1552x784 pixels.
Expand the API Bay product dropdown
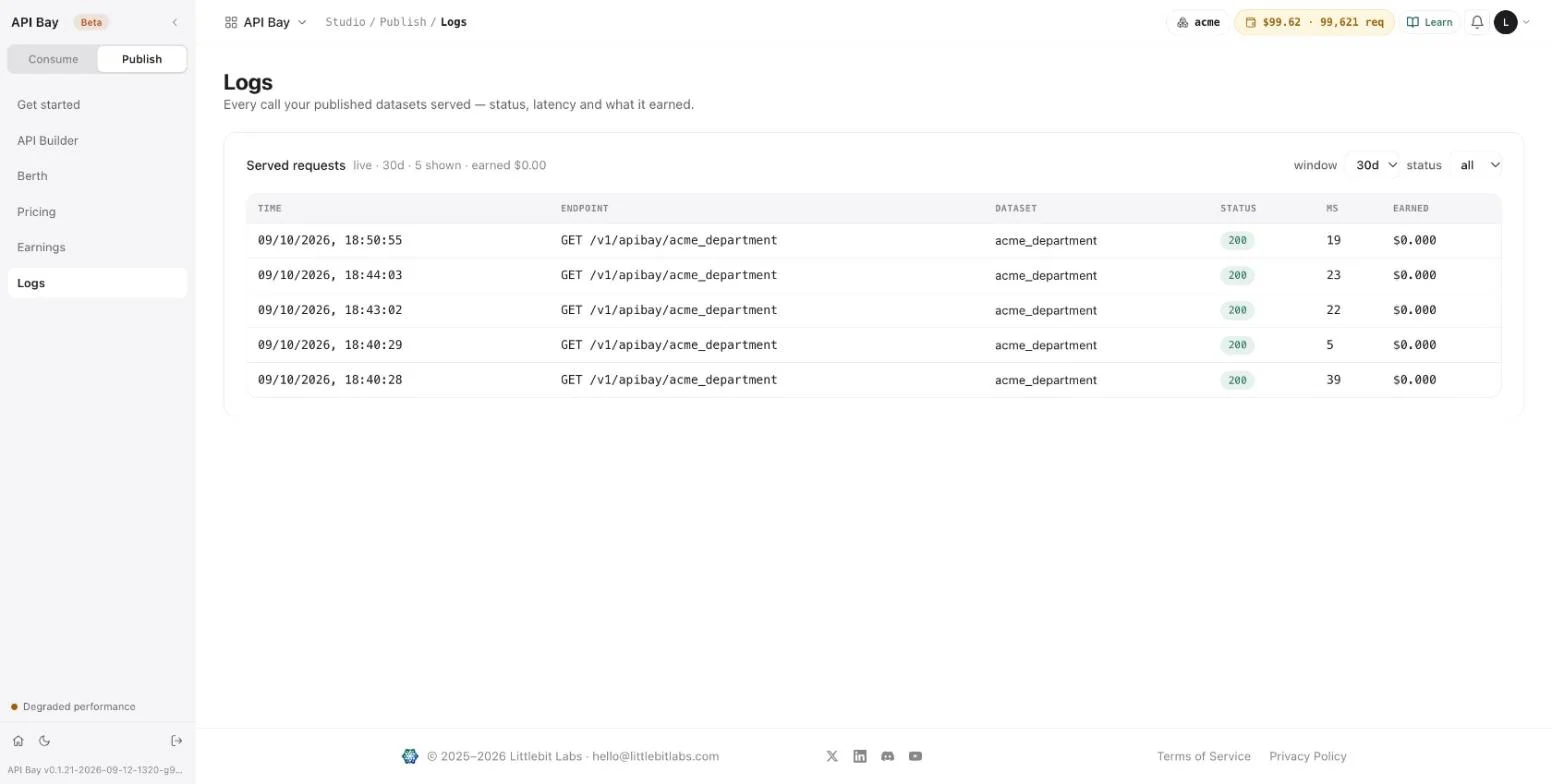266,22
